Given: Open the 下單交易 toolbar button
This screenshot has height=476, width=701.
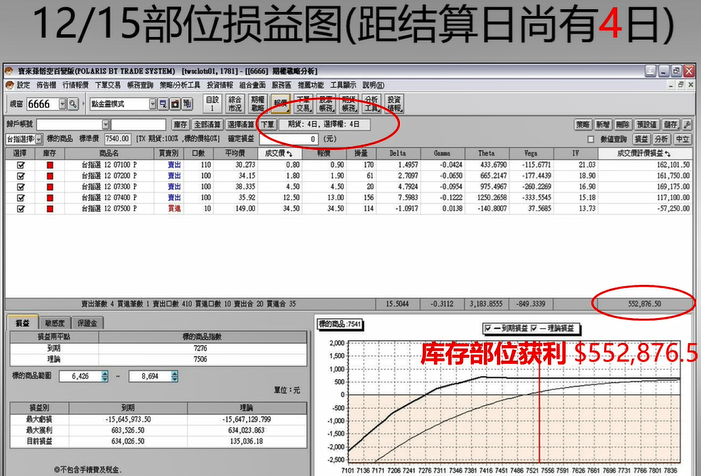Looking at the screenshot, I should [x=303, y=104].
